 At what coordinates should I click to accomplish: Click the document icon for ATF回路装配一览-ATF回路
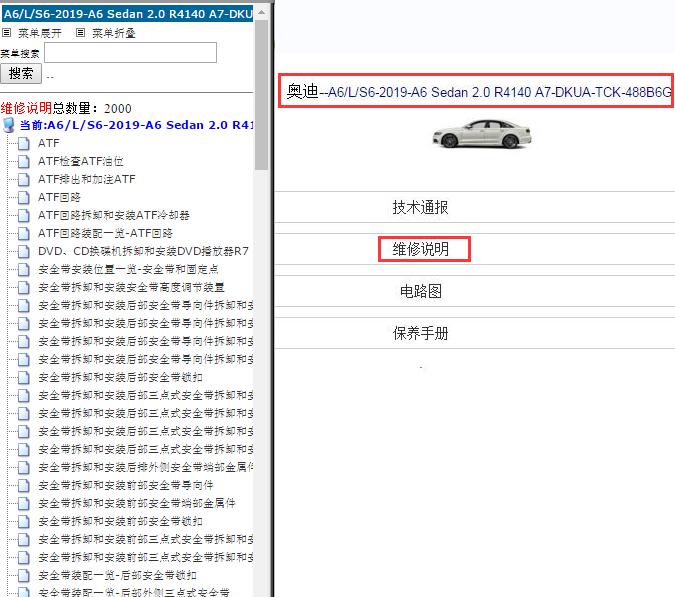(24, 233)
